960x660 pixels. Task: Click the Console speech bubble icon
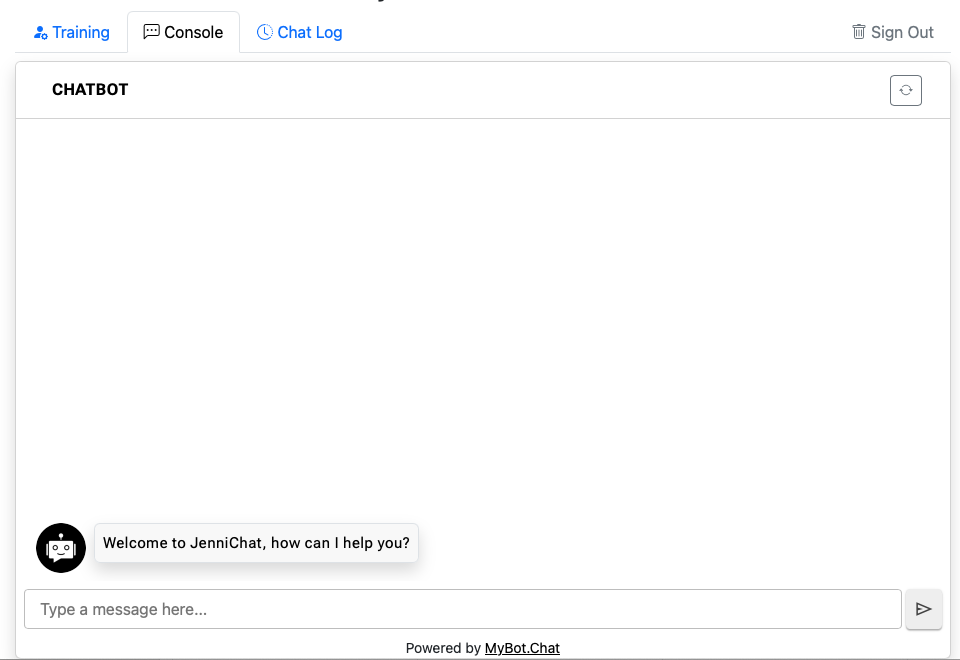point(151,31)
